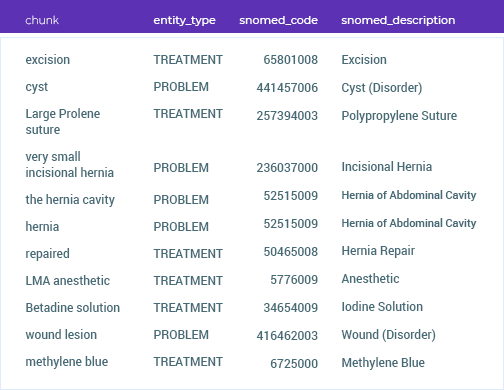Select the Large Prolene suture cell
This screenshot has width=504, height=390.
(x=63, y=122)
